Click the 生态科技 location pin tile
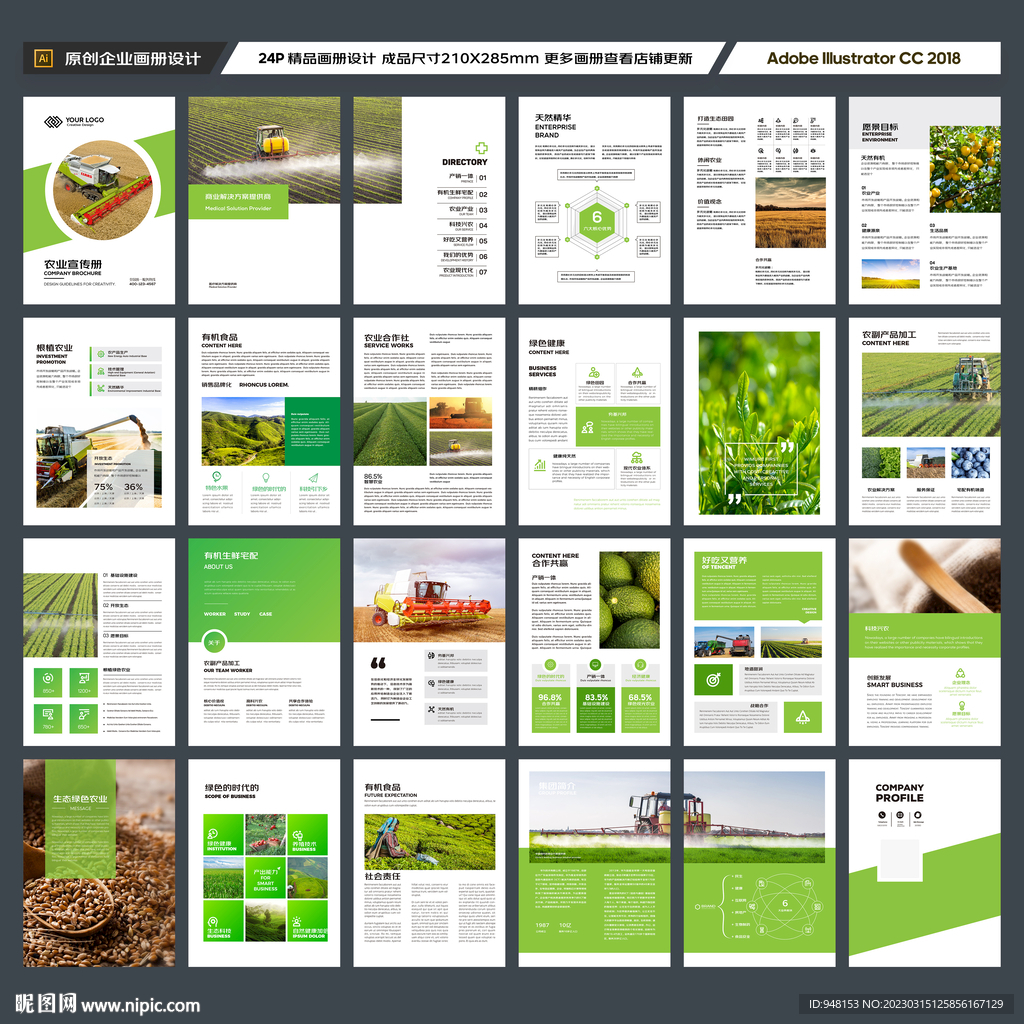The width and height of the screenshot is (1024, 1024). pos(223,921)
